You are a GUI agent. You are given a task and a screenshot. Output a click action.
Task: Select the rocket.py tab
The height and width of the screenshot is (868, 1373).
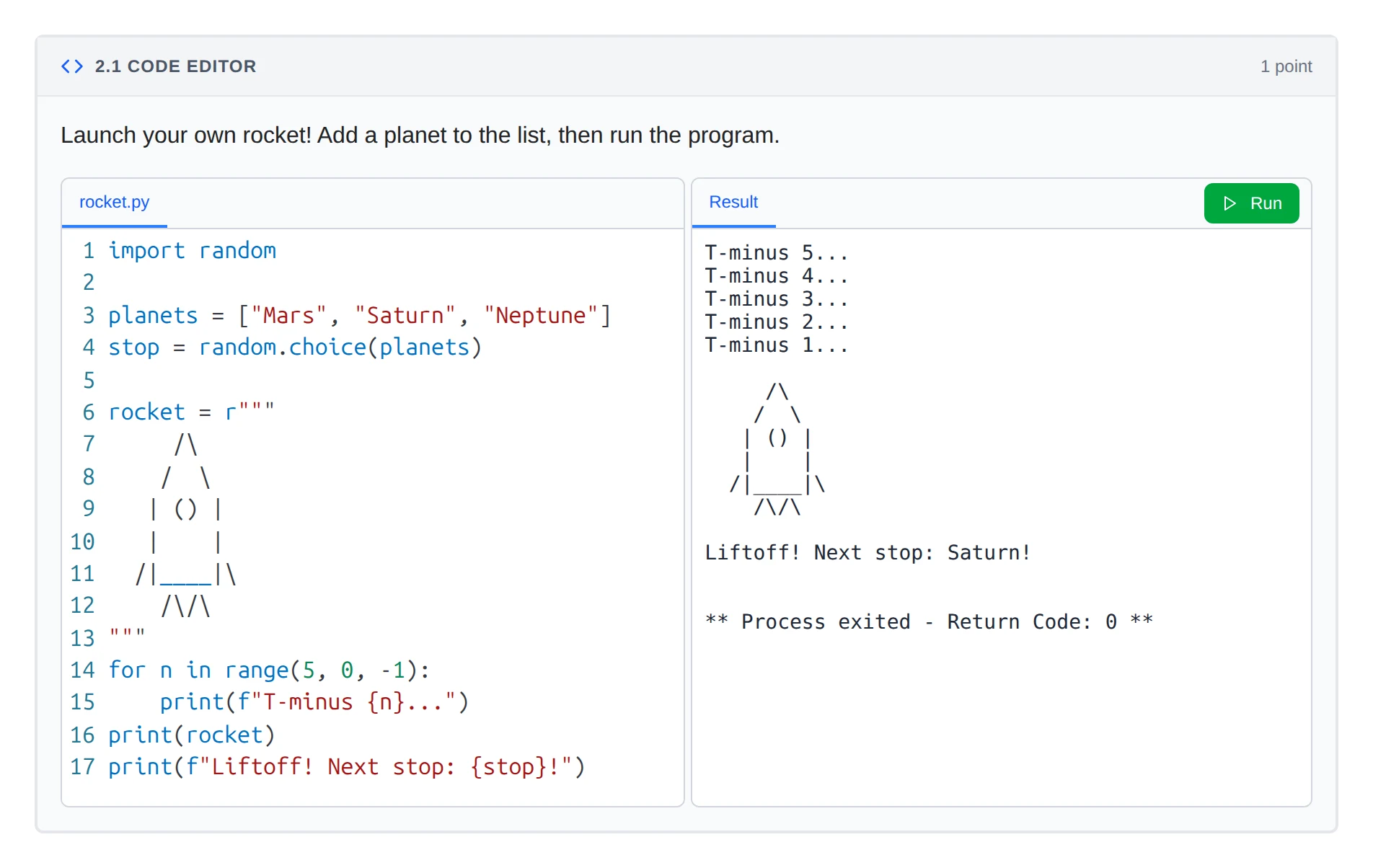pyautogui.click(x=114, y=203)
